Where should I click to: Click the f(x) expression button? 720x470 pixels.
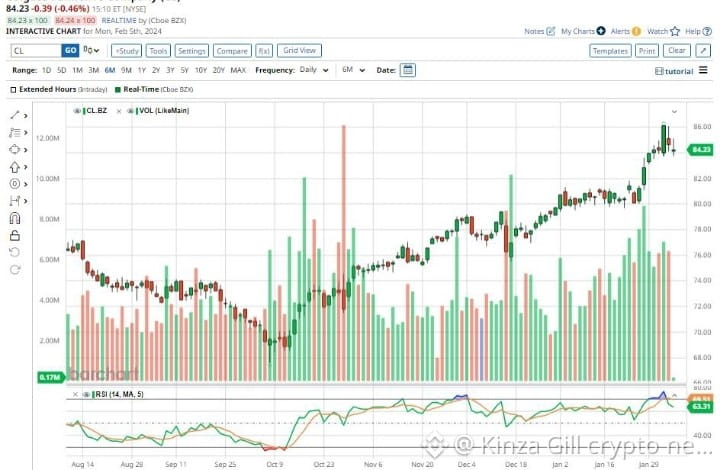264,50
